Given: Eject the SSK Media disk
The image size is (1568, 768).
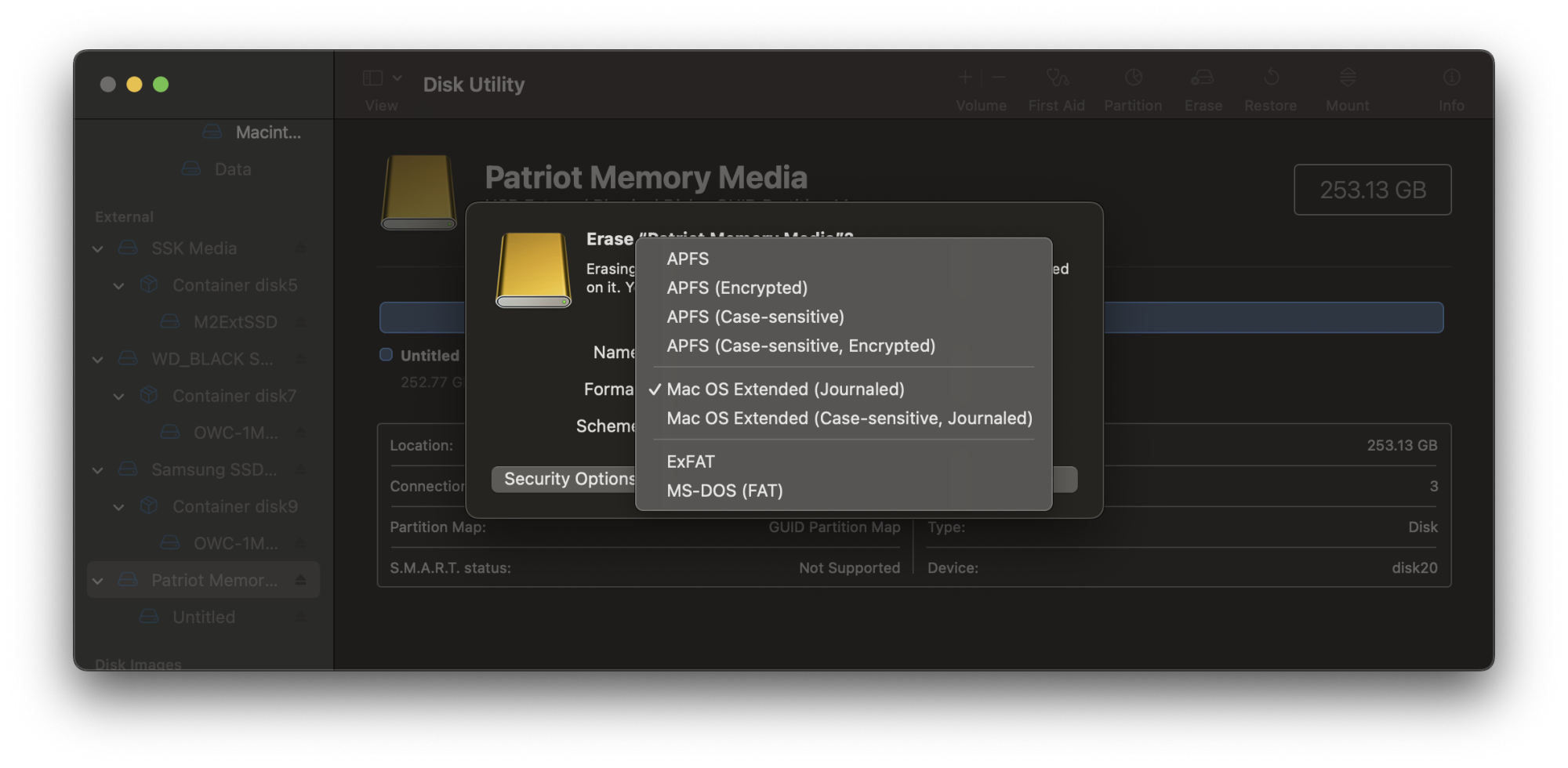Looking at the screenshot, I should [300, 248].
